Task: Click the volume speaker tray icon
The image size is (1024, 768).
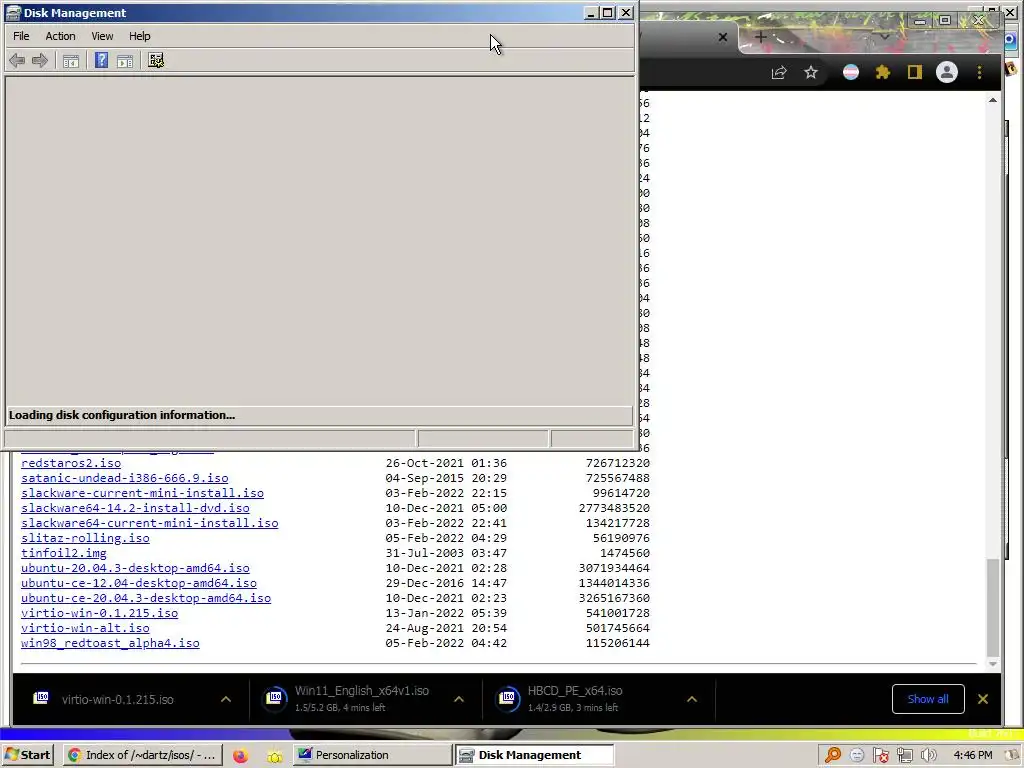Action: pos(928,756)
